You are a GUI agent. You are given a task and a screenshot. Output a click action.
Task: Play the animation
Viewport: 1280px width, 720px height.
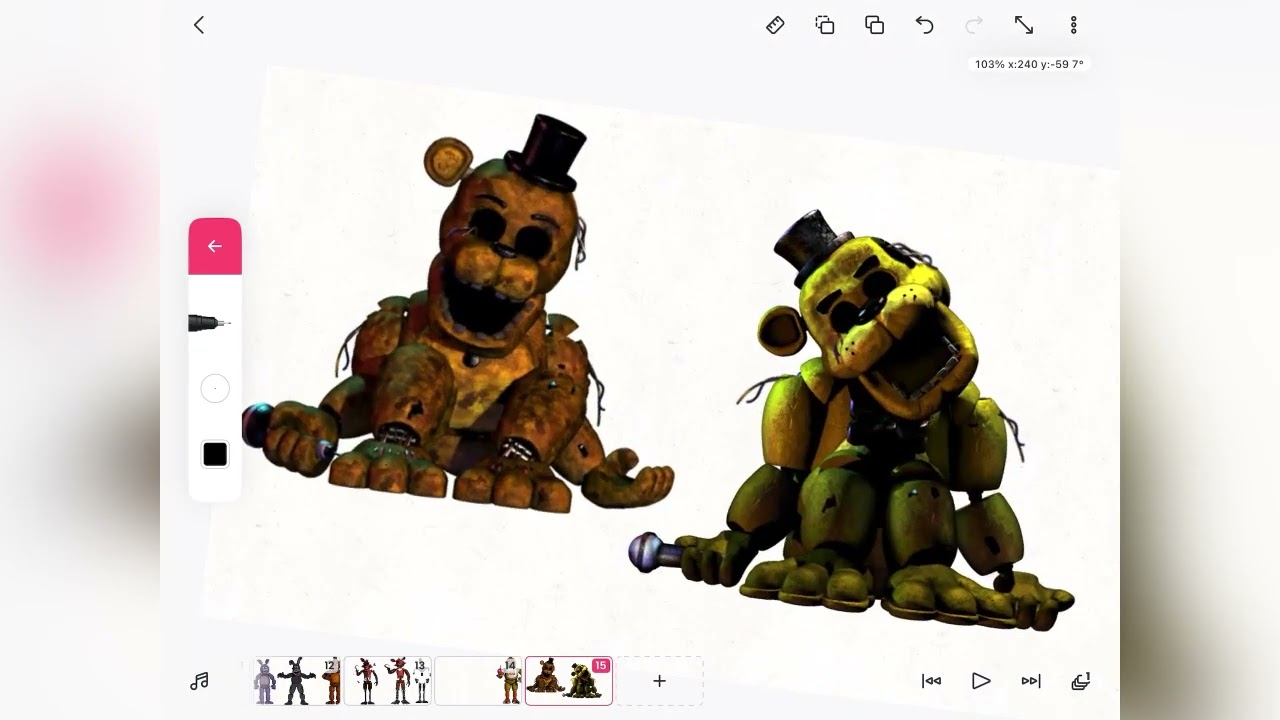[981, 681]
